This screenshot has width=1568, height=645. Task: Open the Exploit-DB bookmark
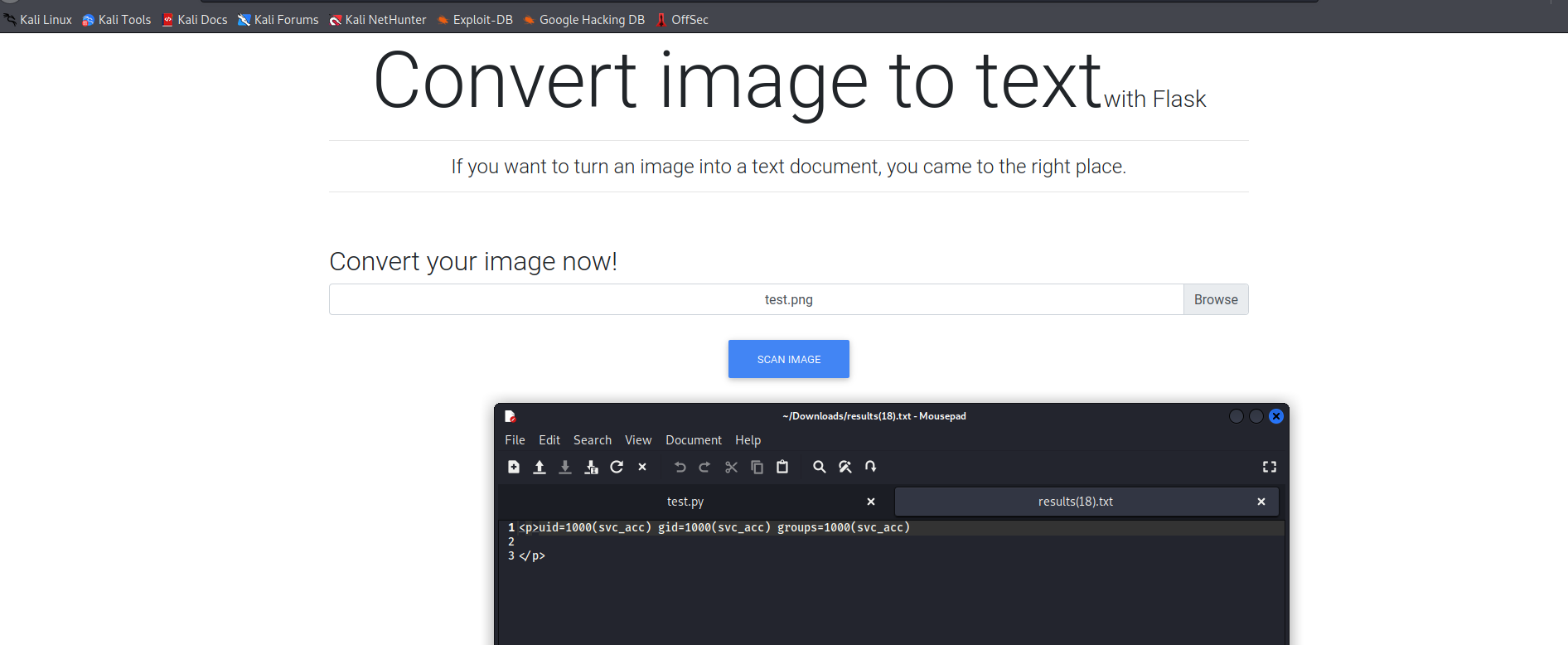pos(475,20)
